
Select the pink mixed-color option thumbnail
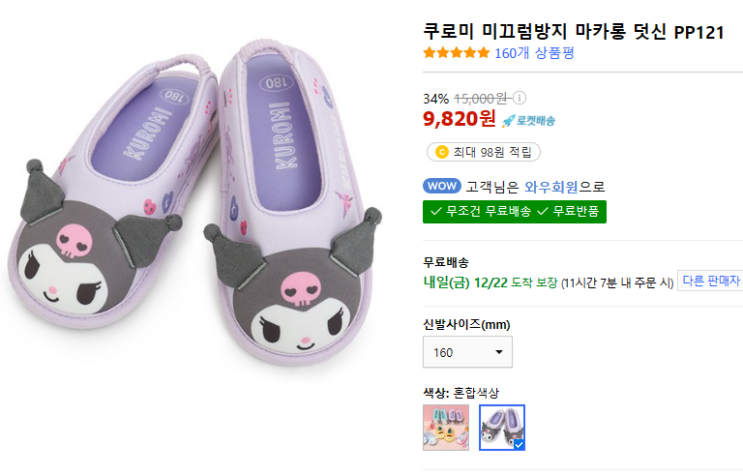(446, 427)
